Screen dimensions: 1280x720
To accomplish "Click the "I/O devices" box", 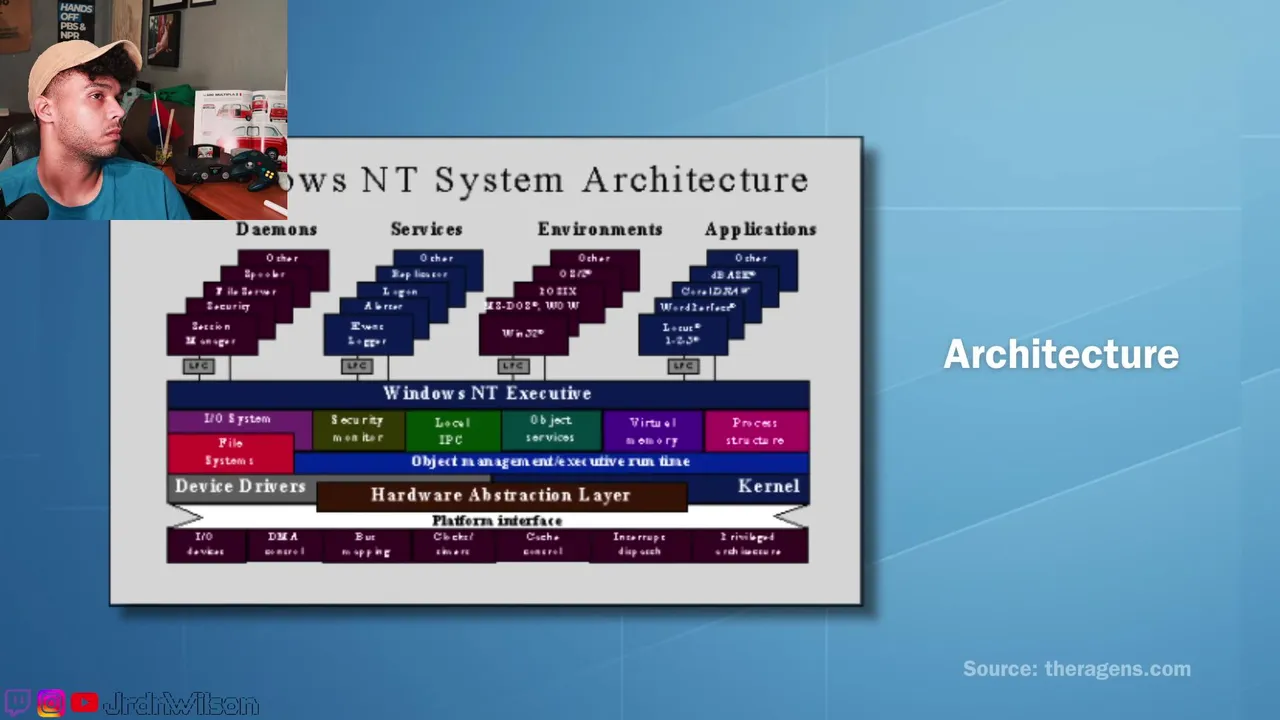I will (x=206, y=545).
